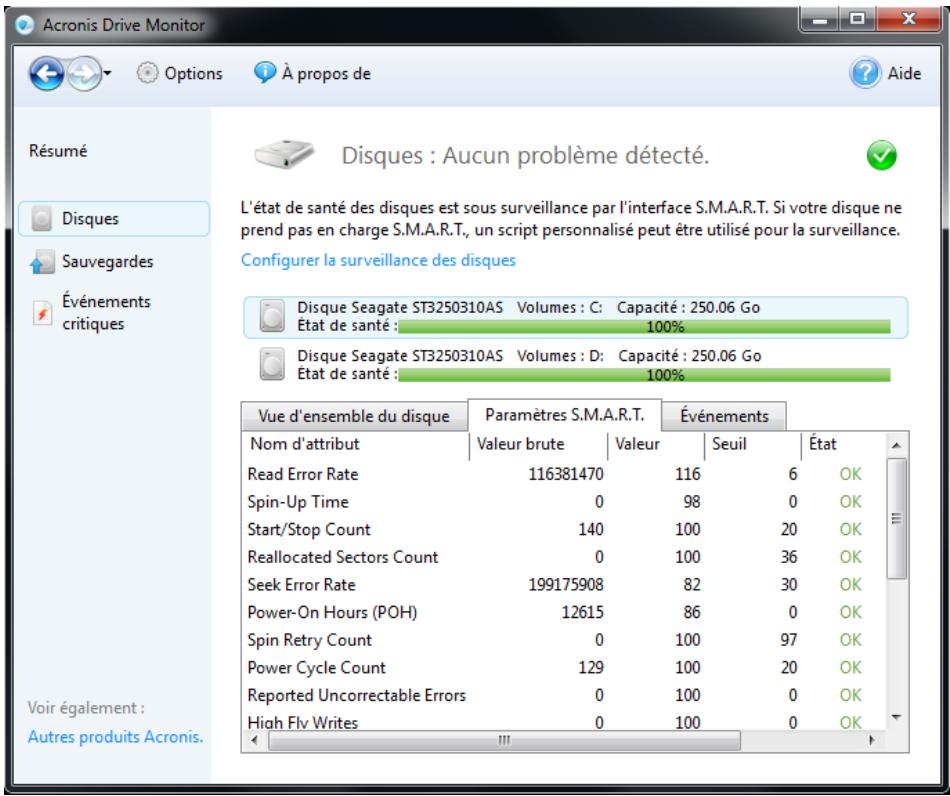
Task: Select the Power-On Hours (POH) row
Action: (563, 612)
